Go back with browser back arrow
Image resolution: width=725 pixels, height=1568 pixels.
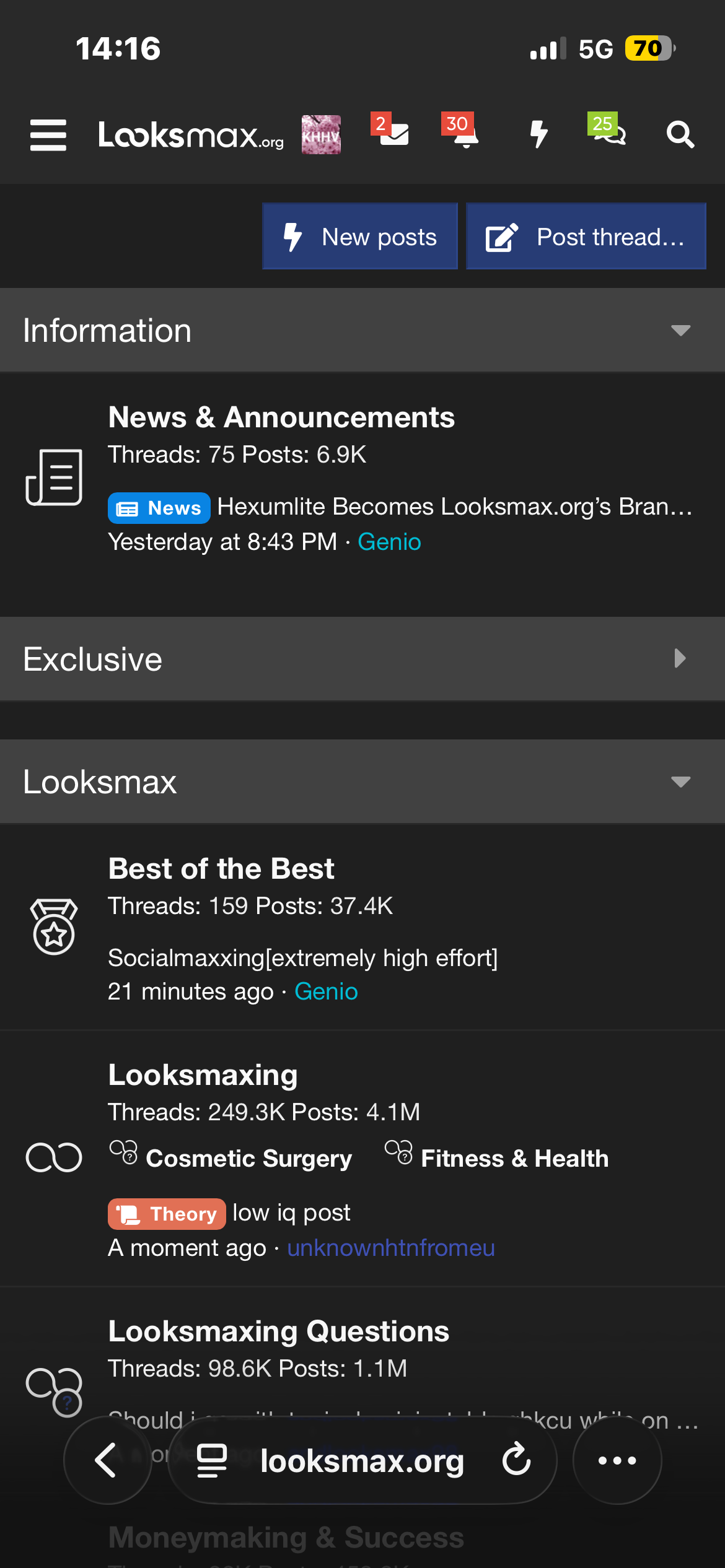(x=108, y=1460)
